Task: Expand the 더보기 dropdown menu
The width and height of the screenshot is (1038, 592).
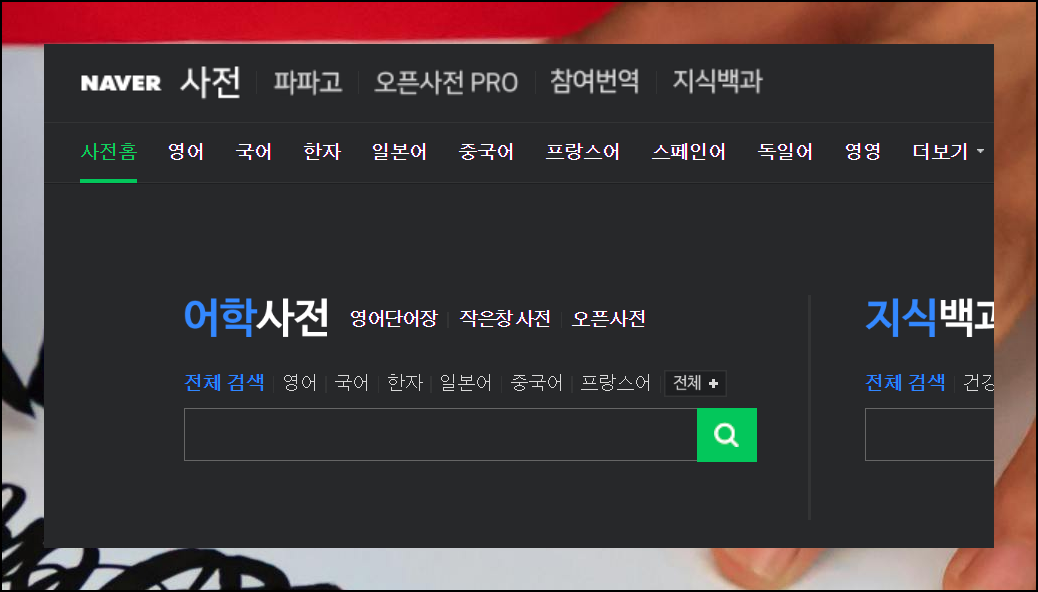Action: point(947,152)
